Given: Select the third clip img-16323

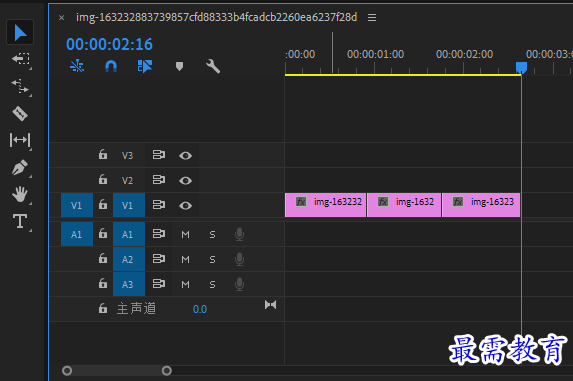Looking at the screenshot, I should click(x=481, y=205).
